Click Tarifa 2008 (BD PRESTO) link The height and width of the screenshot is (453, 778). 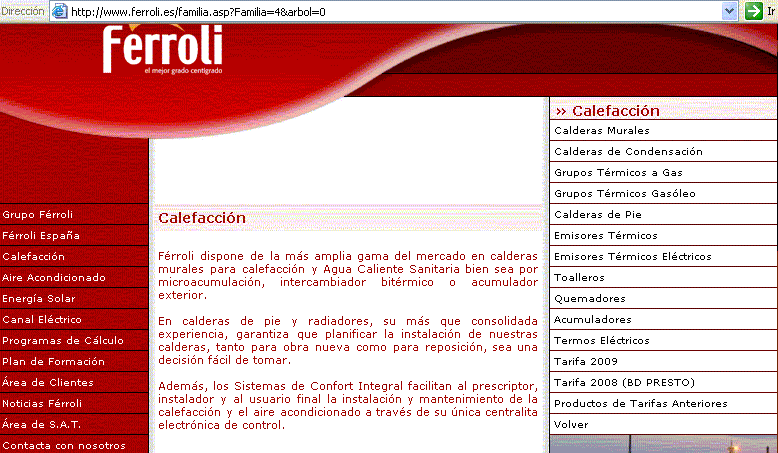[624, 383]
